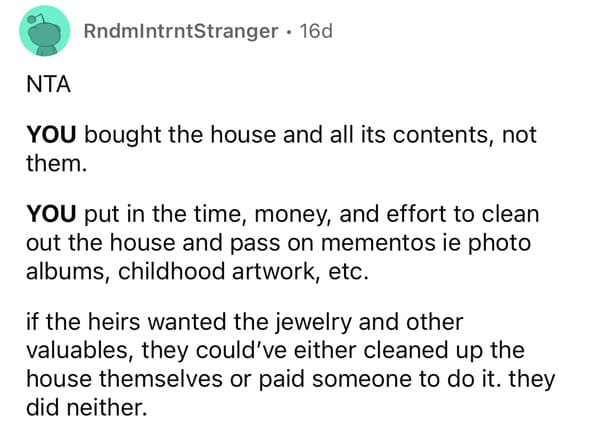Image resolution: width=599 pixels, height=424 pixels.
Task: Click the bold "YOU" before "bought the house"
Action: [x=51, y=135]
